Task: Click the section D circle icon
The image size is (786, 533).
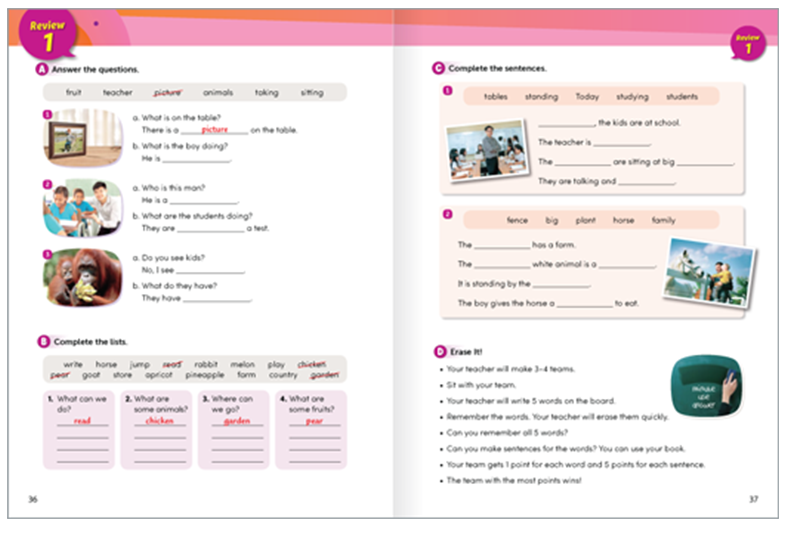Action: pyautogui.click(x=440, y=351)
